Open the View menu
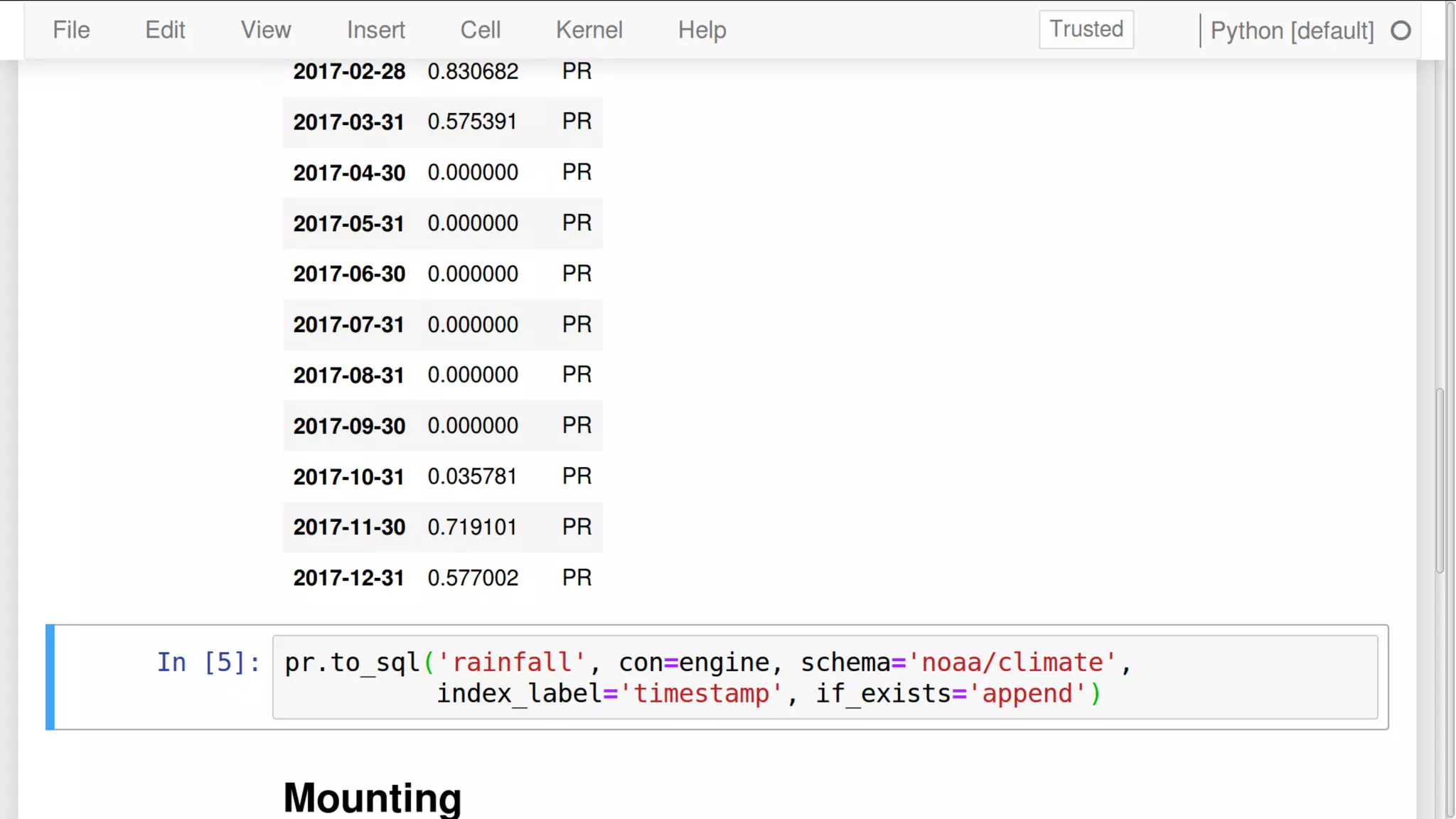The width and height of the screenshot is (1456, 819). tap(265, 30)
